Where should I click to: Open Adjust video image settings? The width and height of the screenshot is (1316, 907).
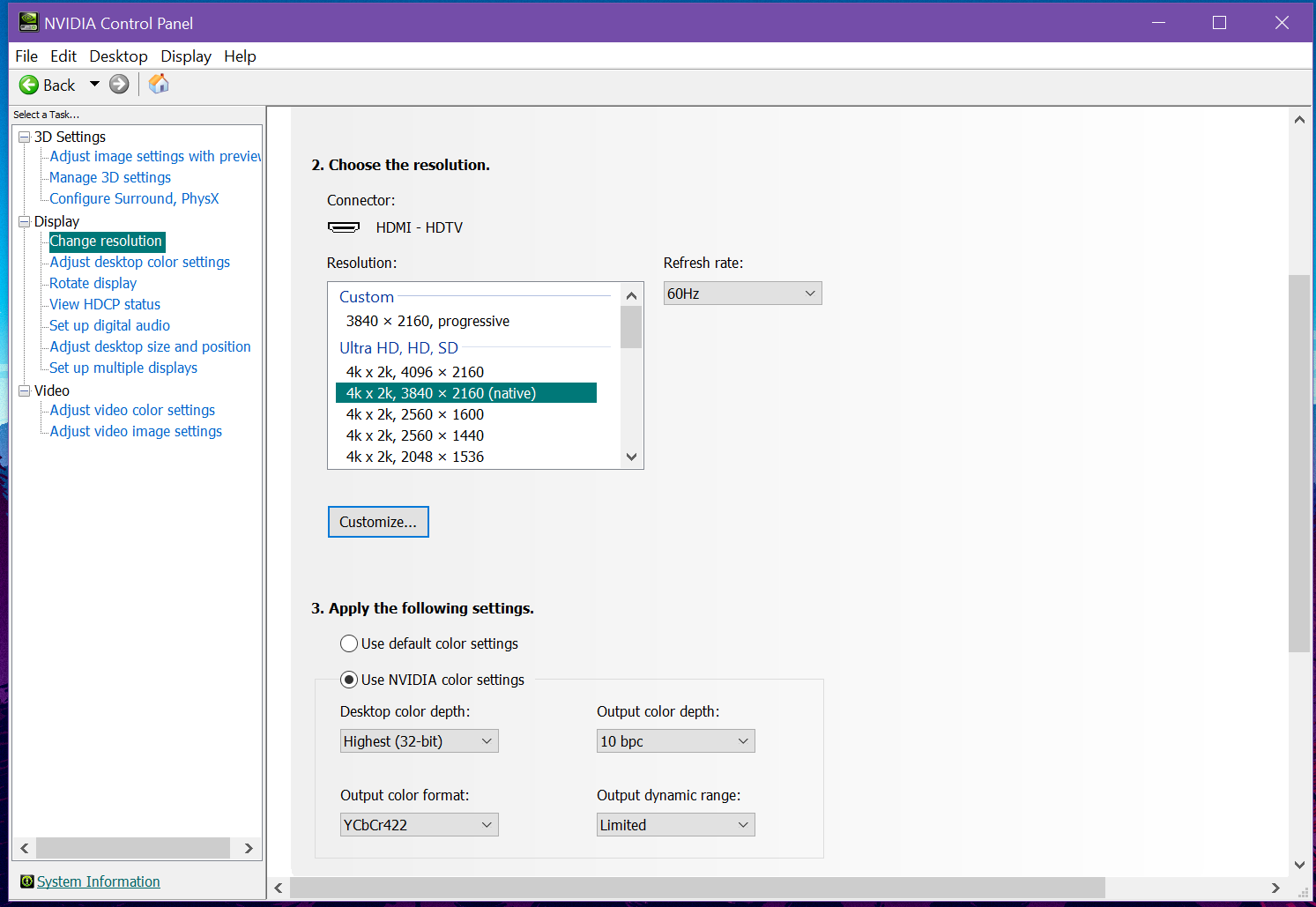136,431
